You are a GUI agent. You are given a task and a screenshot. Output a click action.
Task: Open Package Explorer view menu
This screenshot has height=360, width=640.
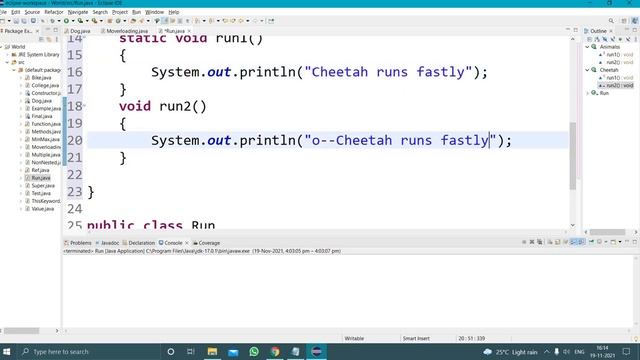click(x=56, y=39)
